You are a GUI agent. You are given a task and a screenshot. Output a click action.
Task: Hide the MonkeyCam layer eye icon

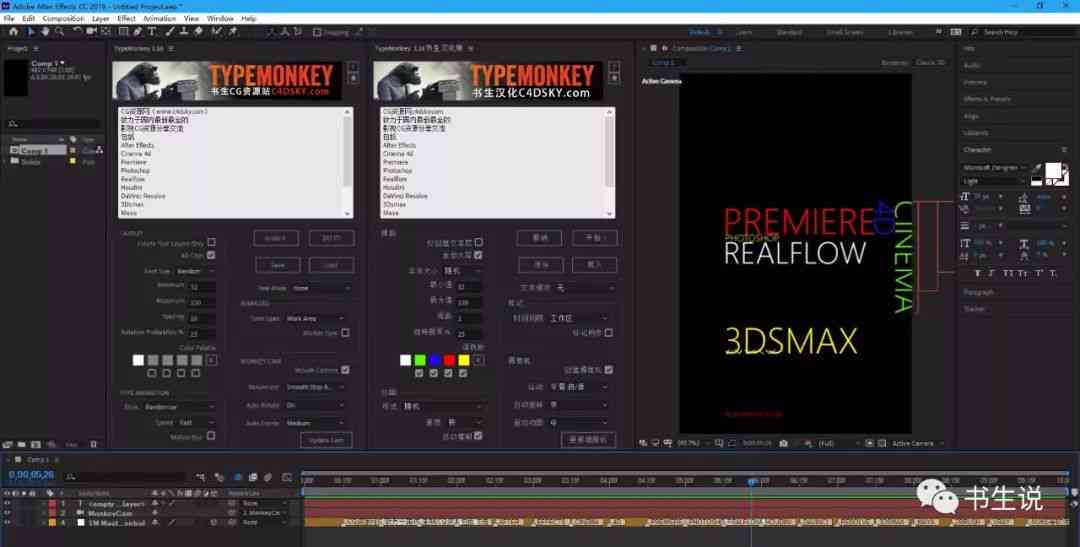(8, 513)
